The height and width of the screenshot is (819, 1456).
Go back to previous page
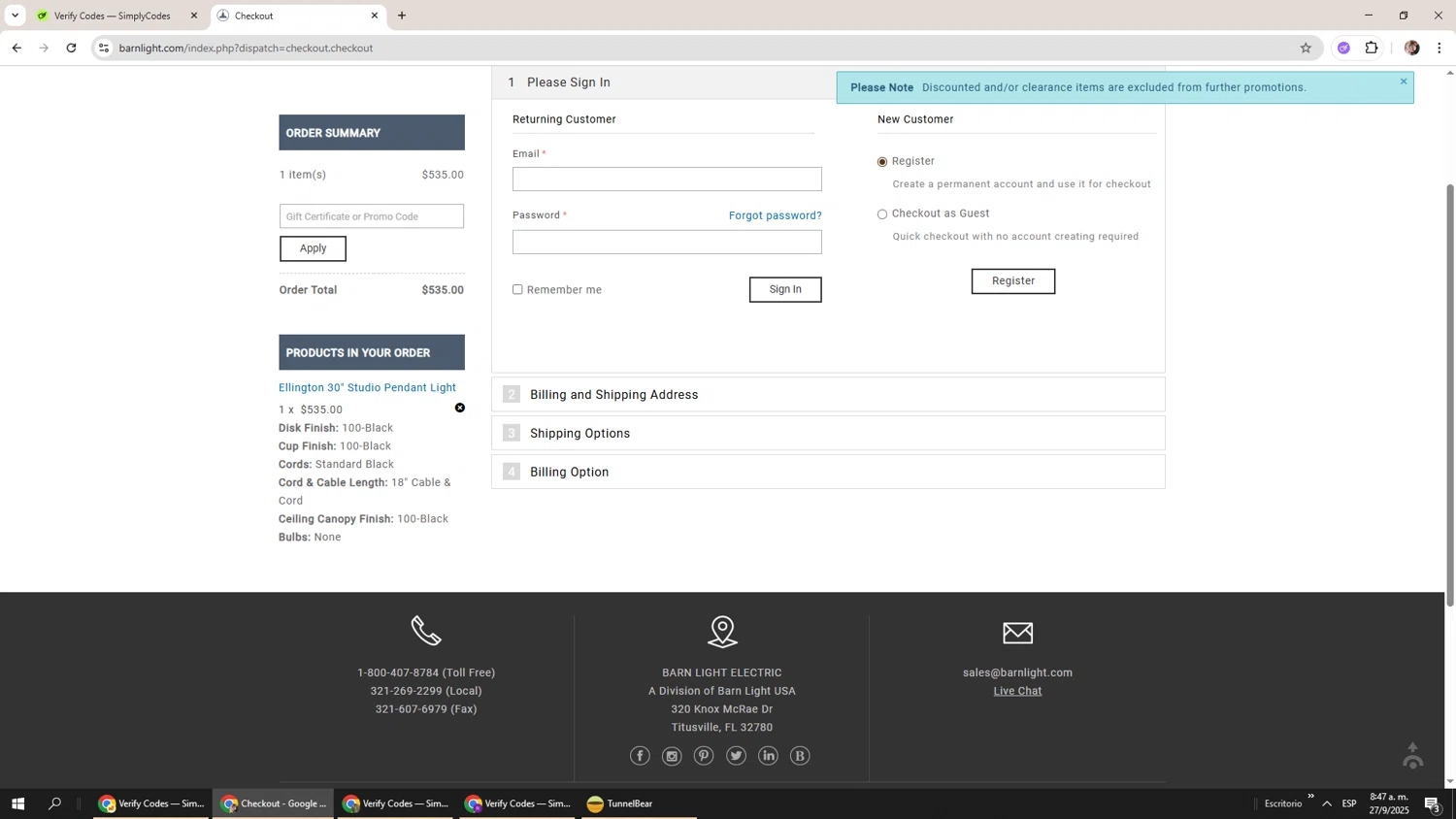17,48
